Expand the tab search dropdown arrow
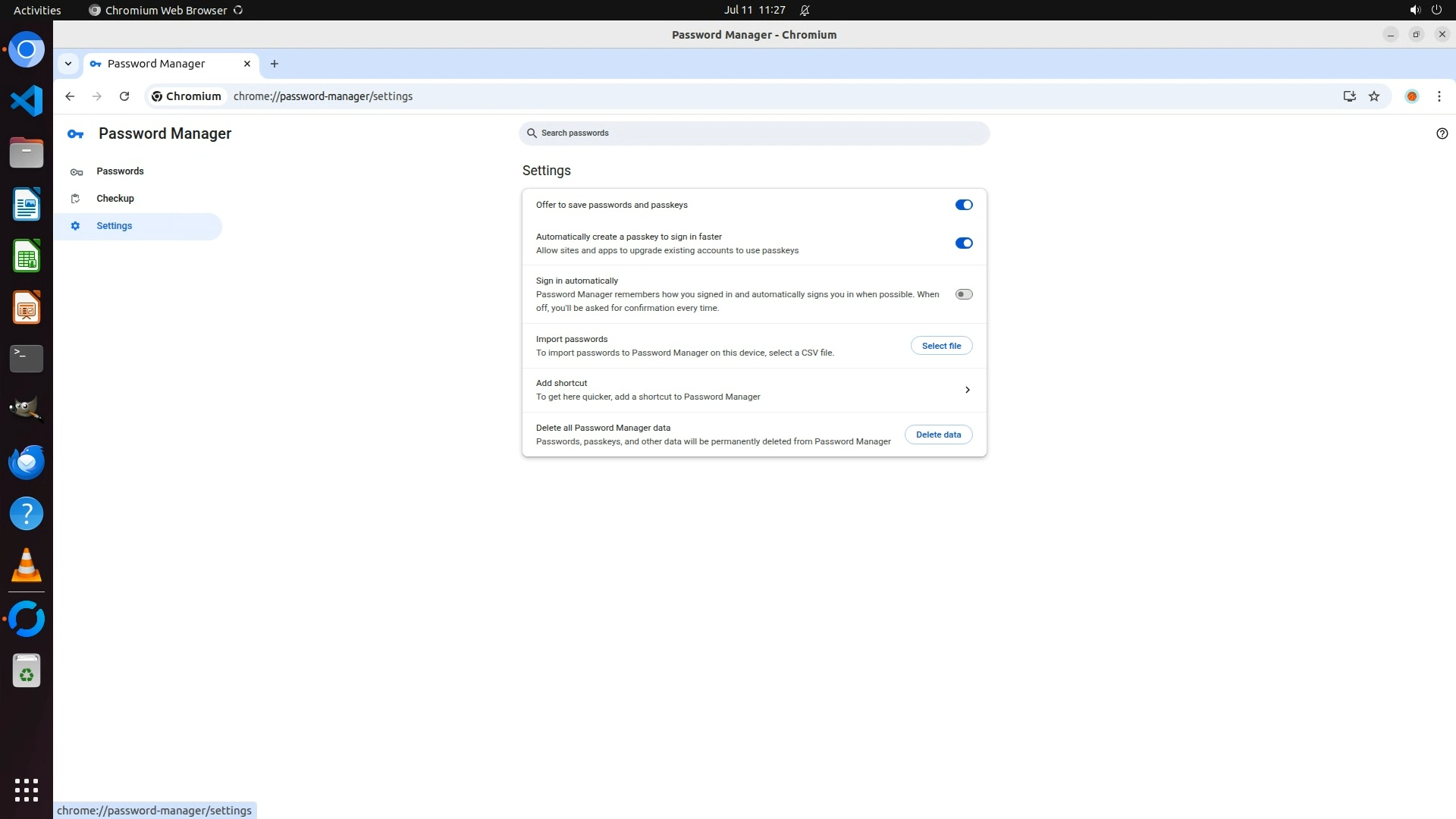This screenshot has width=1456, height=819. point(68,64)
